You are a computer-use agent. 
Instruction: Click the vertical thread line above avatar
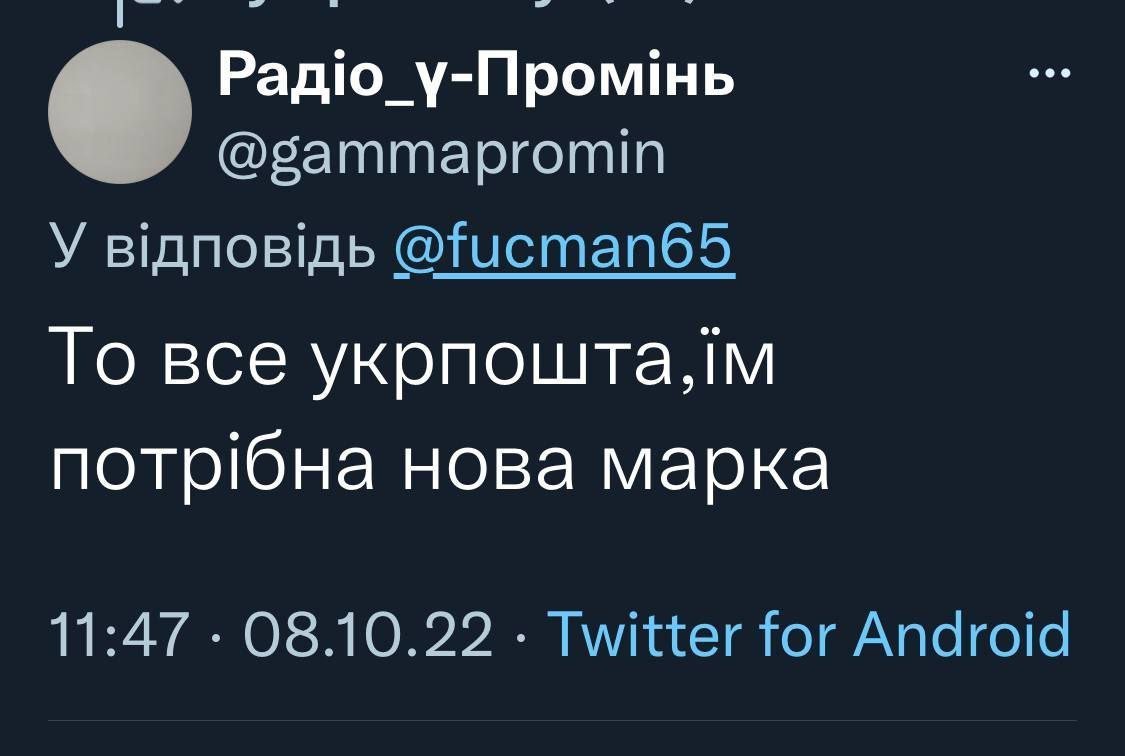click(119, 12)
